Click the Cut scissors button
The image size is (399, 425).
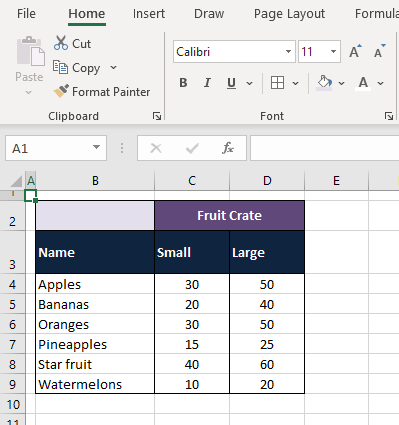coord(72,43)
